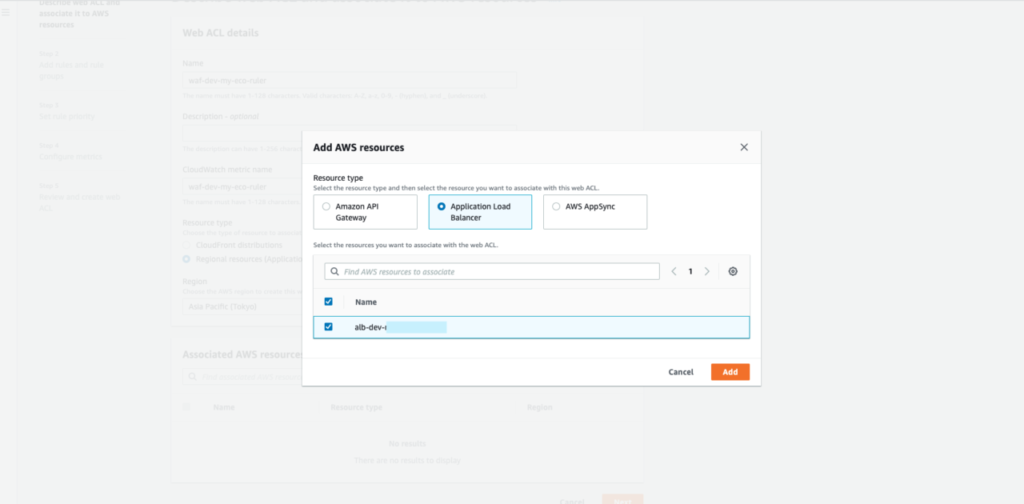Click the alb-dev resource name text
Image resolution: width=1024 pixels, height=504 pixels.
click(x=400, y=327)
